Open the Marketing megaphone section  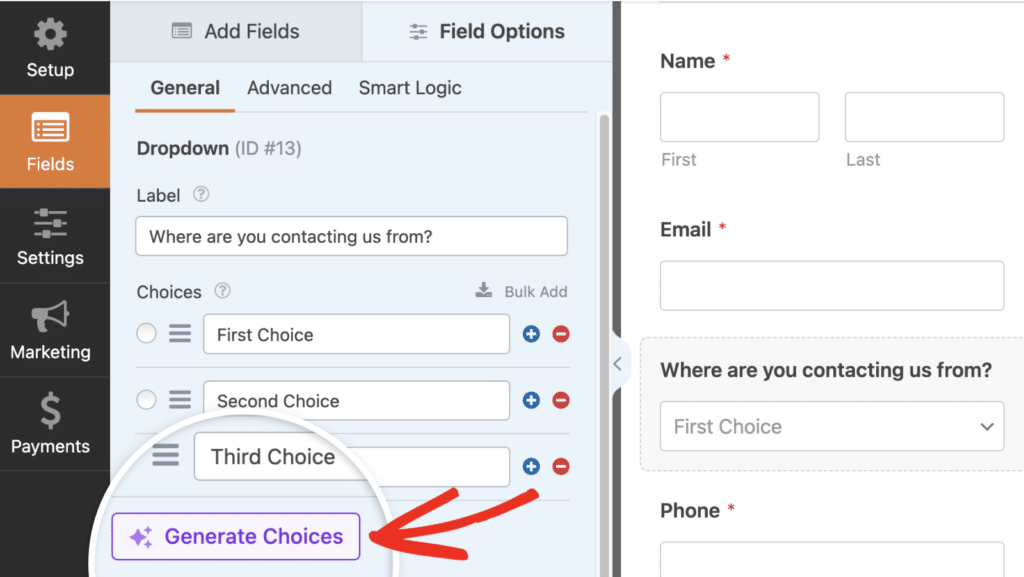tap(50, 330)
